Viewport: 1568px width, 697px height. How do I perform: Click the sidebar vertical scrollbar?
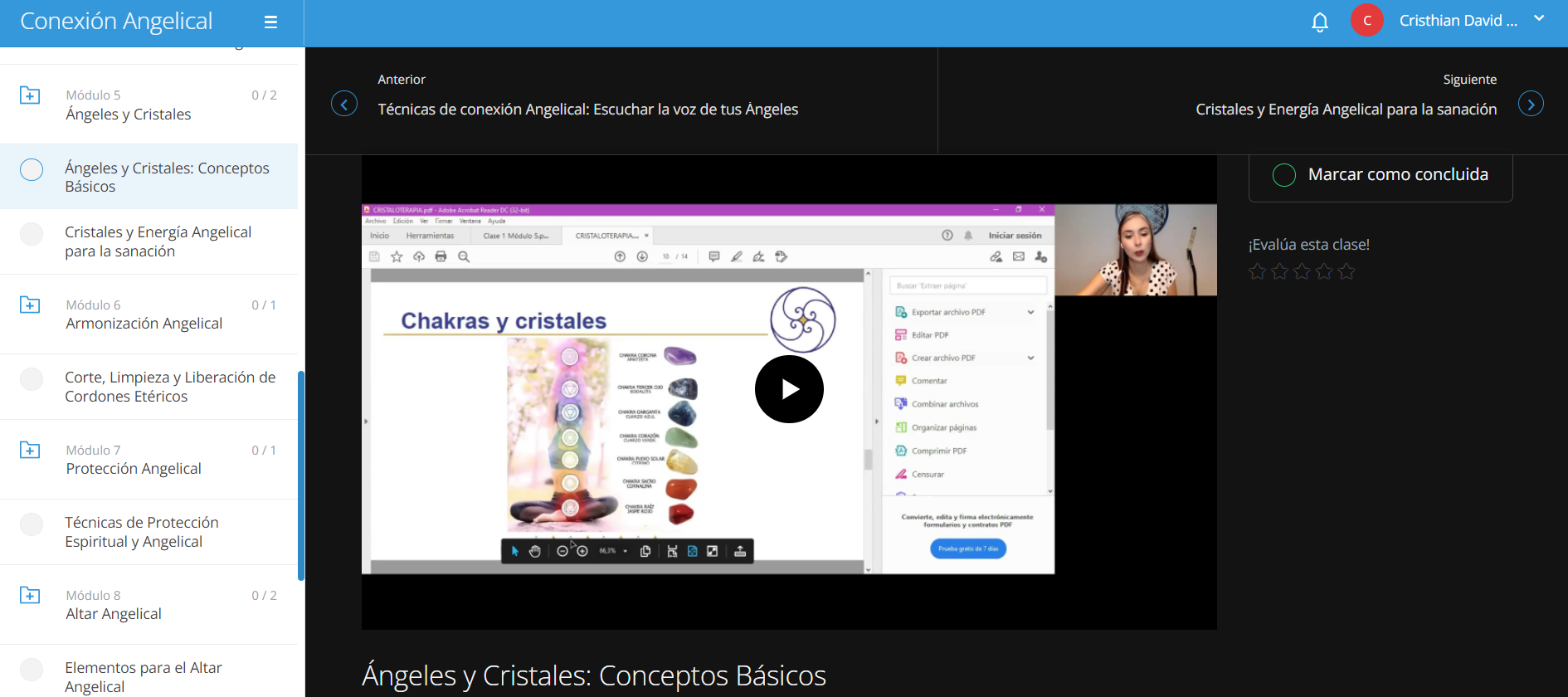point(301,475)
